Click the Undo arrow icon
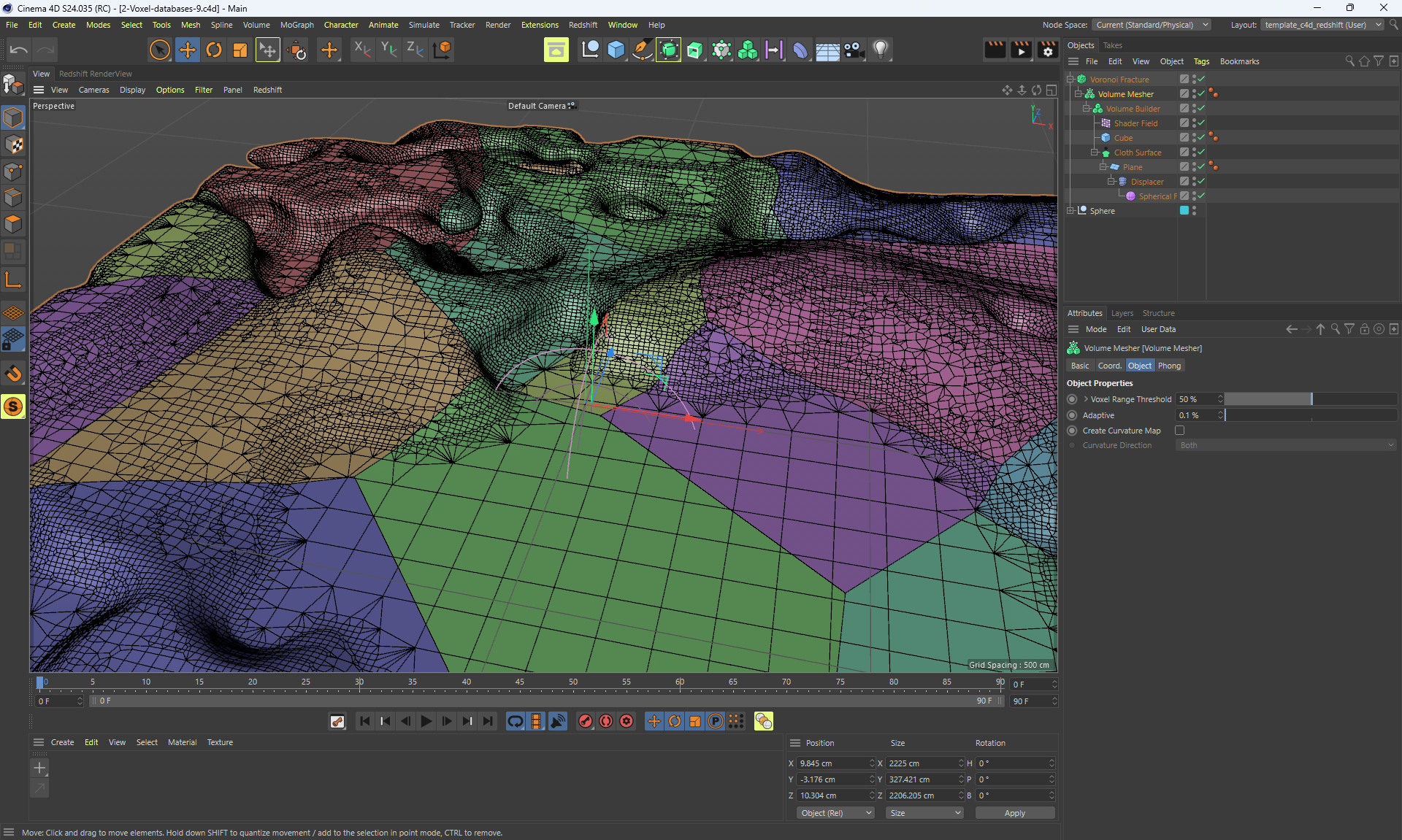This screenshot has width=1402, height=840. pos(19,50)
